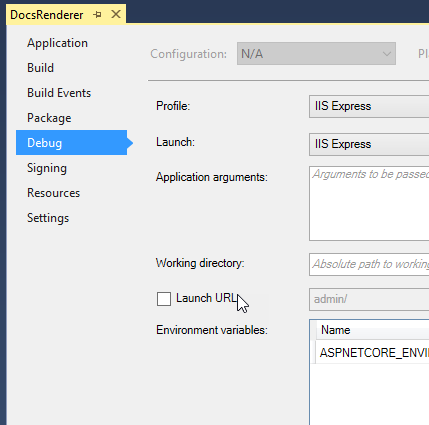This screenshot has height=425, width=429.
Task: Open the Profile dropdown set to IIS Express
Action: 369,106
